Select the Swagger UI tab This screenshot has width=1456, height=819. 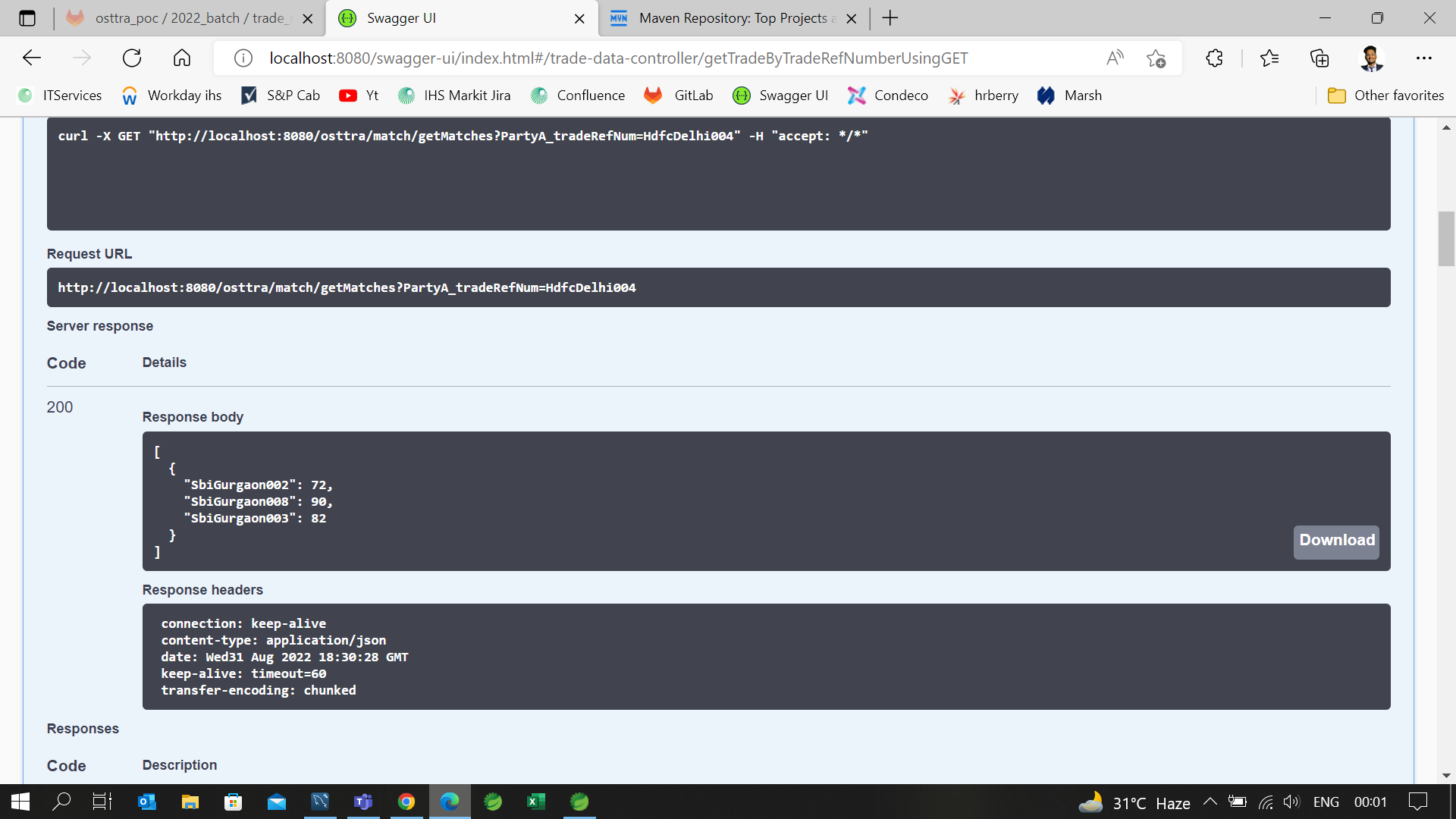coord(461,18)
